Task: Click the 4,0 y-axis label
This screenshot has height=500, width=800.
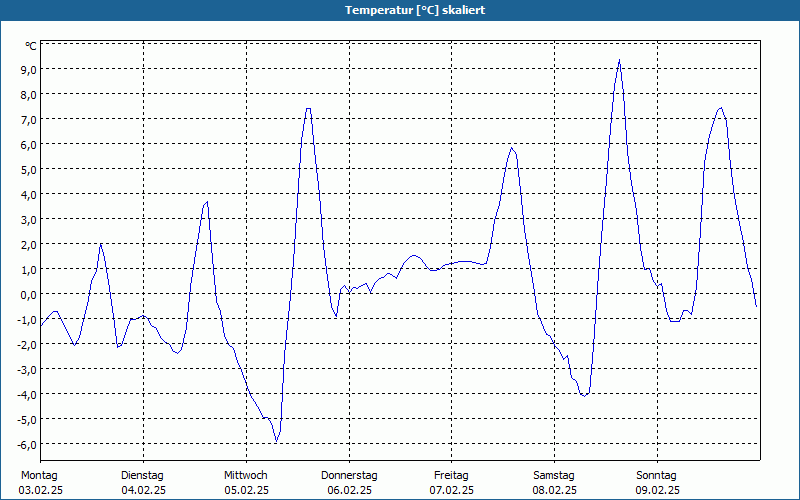Action: coord(29,194)
